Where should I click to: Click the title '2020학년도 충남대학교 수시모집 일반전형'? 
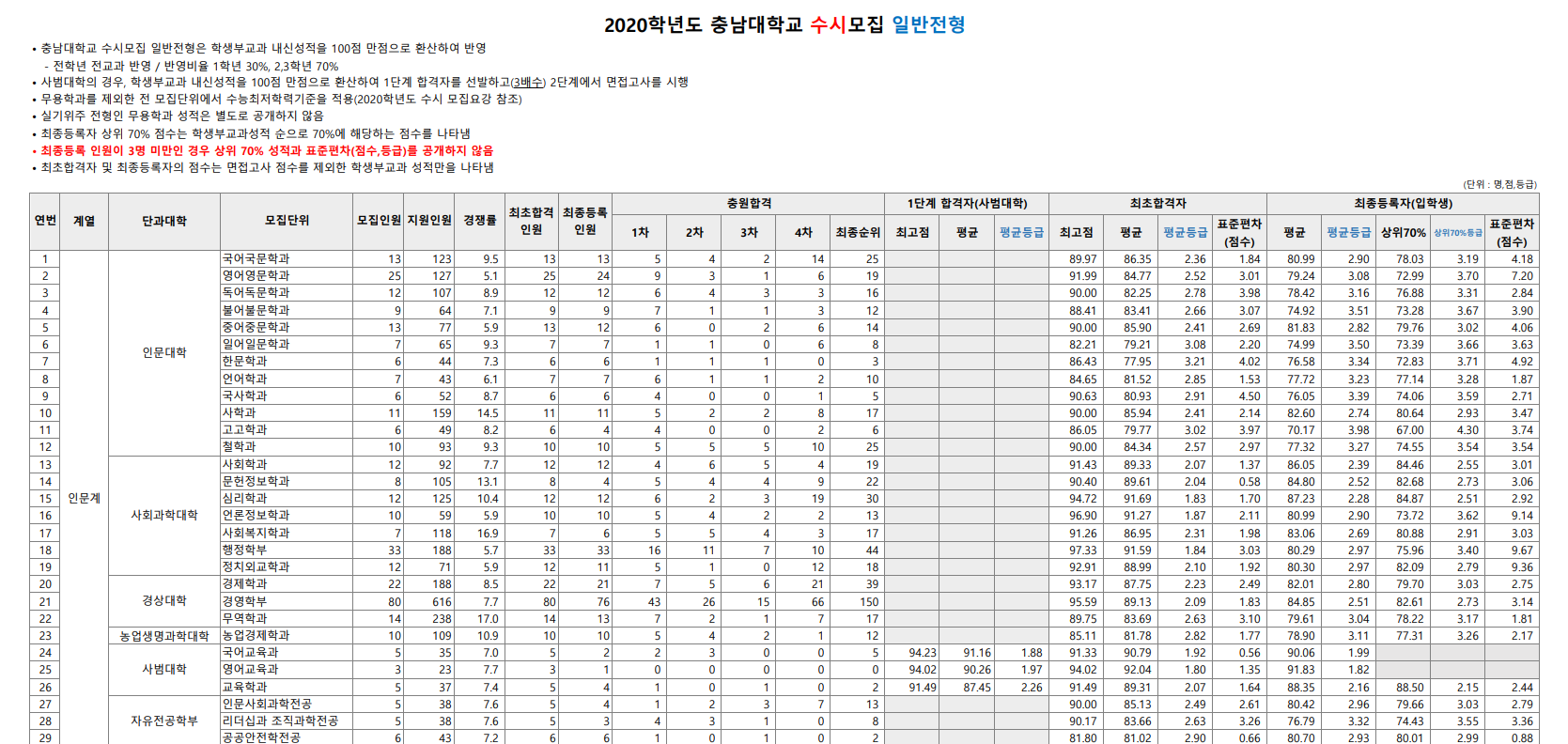tap(784, 24)
